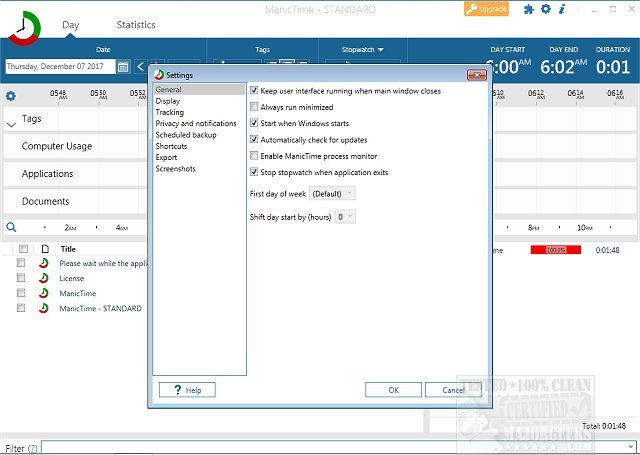This screenshot has width=640, height=455.
Task: Click the 'ManicTime - STANDARD' row title
Action: pyautogui.click(x=100, y=308)
